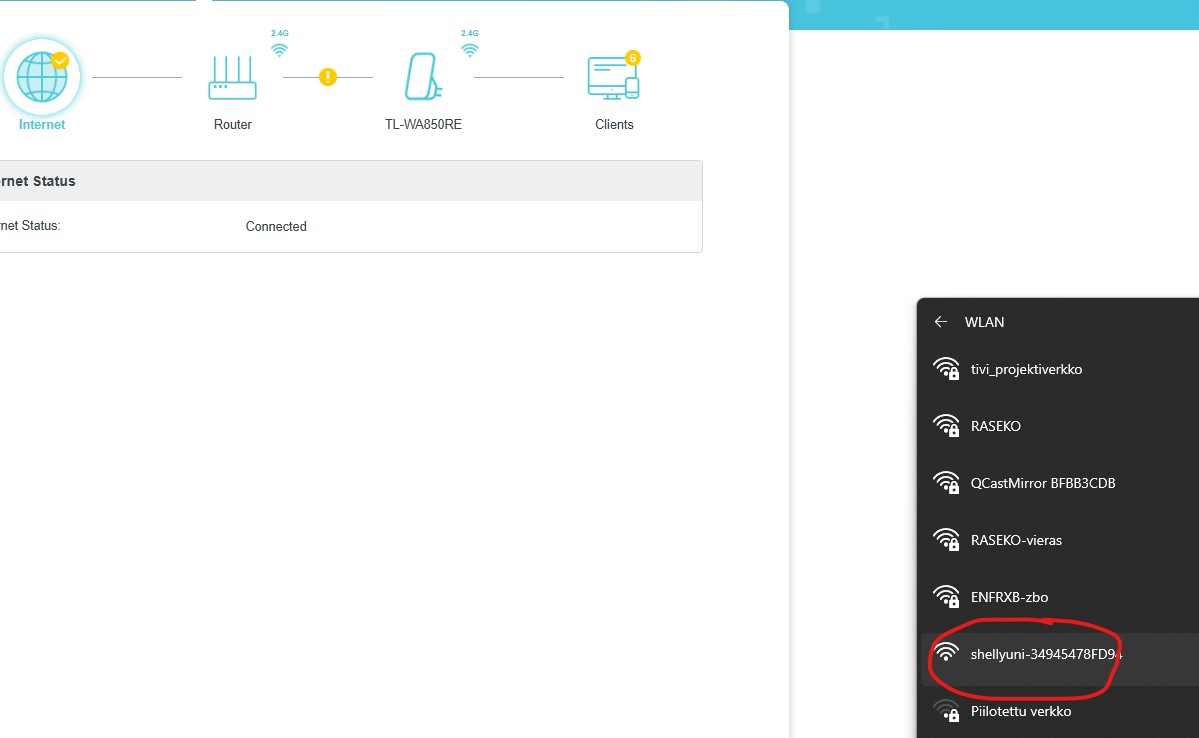Select the tivi_projektiverkko Wi-Fi network
This screenshot has height=738, width=1199.
click(1060, 369)
